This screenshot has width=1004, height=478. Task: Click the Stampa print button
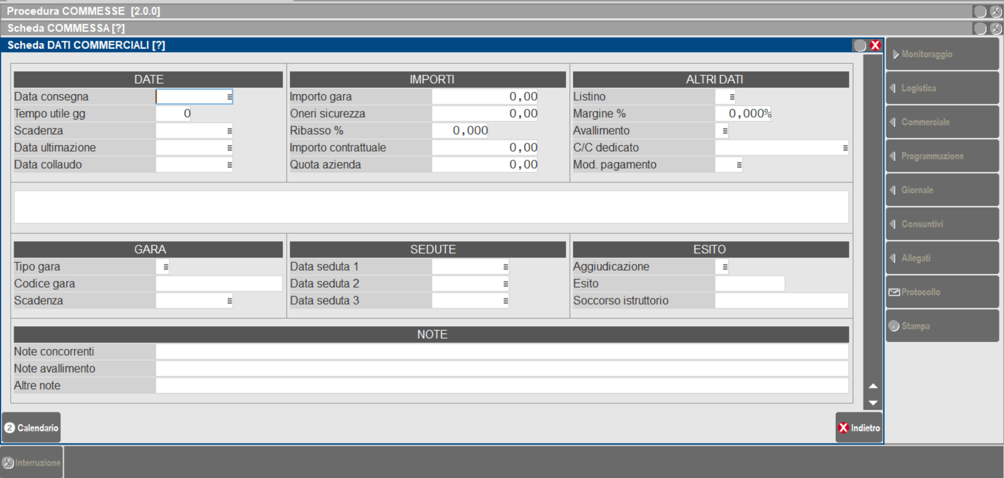pyautogui.click(x=941, y=326)
